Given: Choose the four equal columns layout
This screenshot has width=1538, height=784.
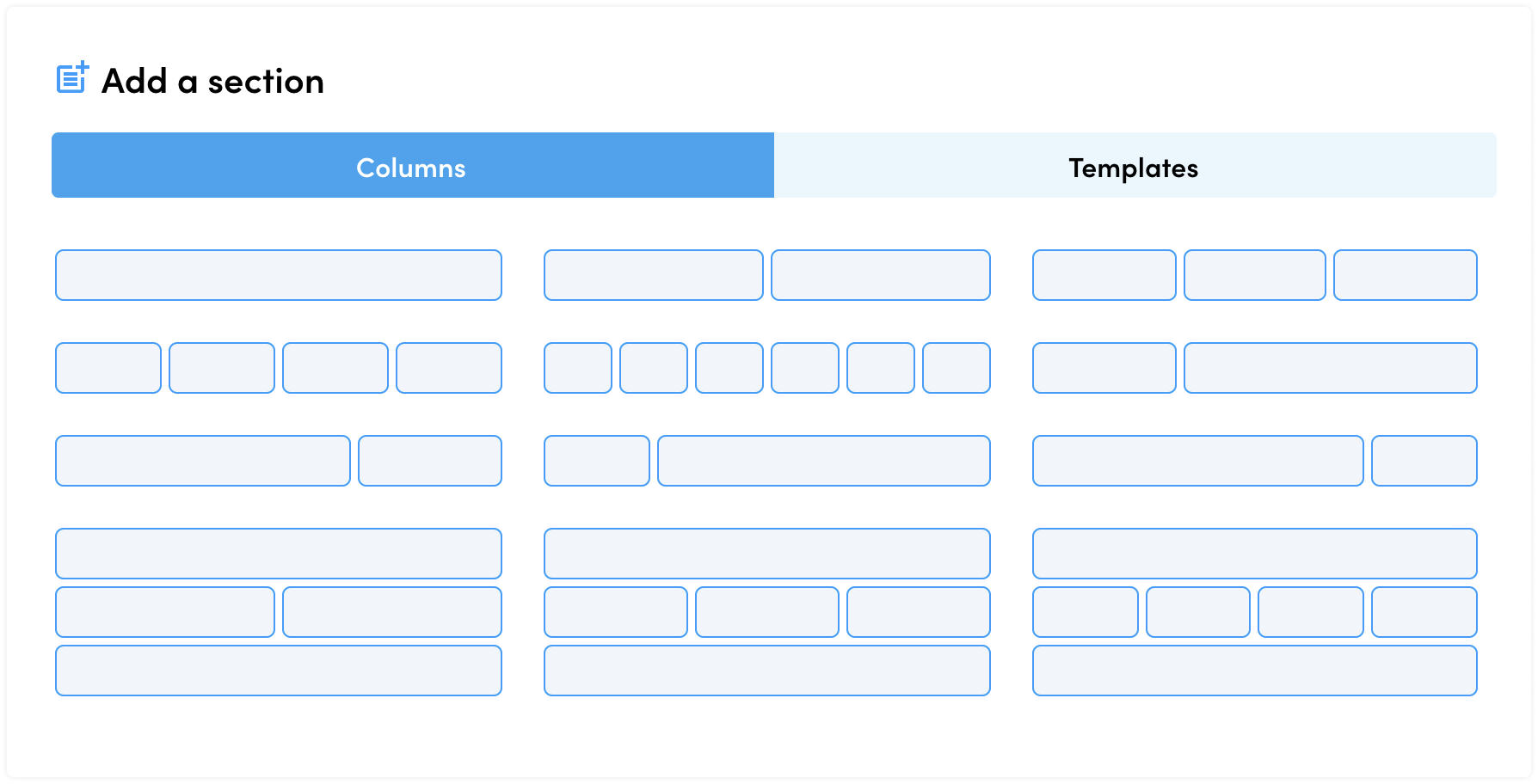Looking at the screenshot, I should (x=279, y=368).
